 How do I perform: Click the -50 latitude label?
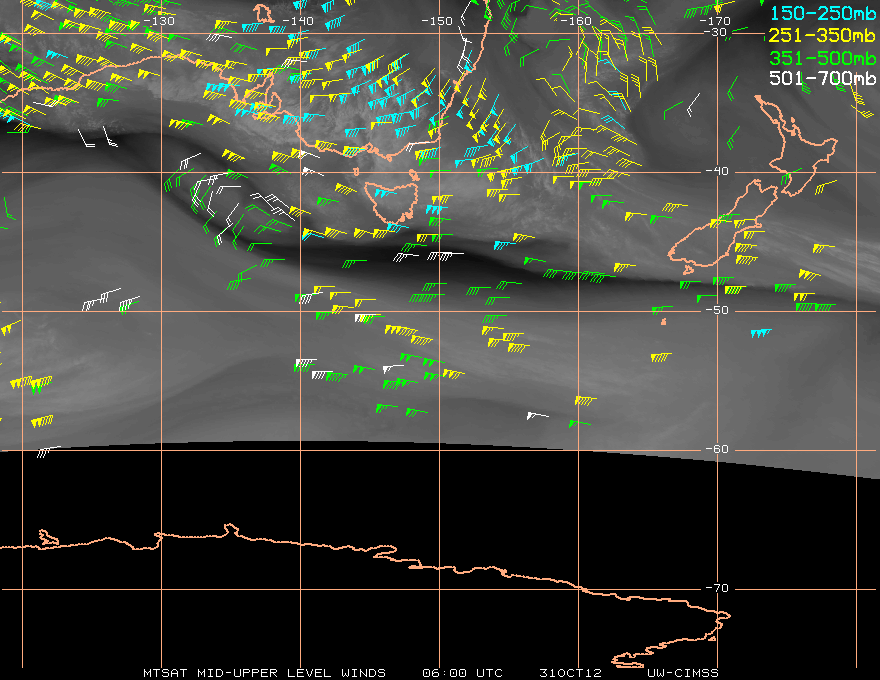(717, 310)
